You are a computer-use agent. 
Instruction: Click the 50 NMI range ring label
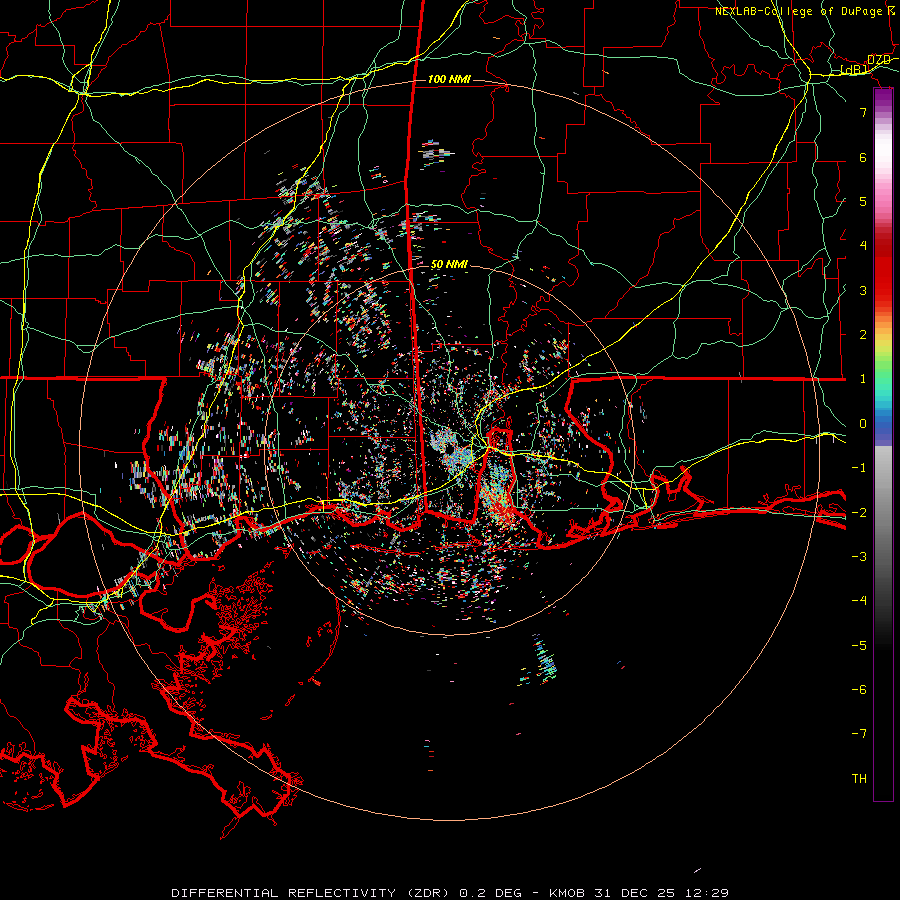point(449,265)
